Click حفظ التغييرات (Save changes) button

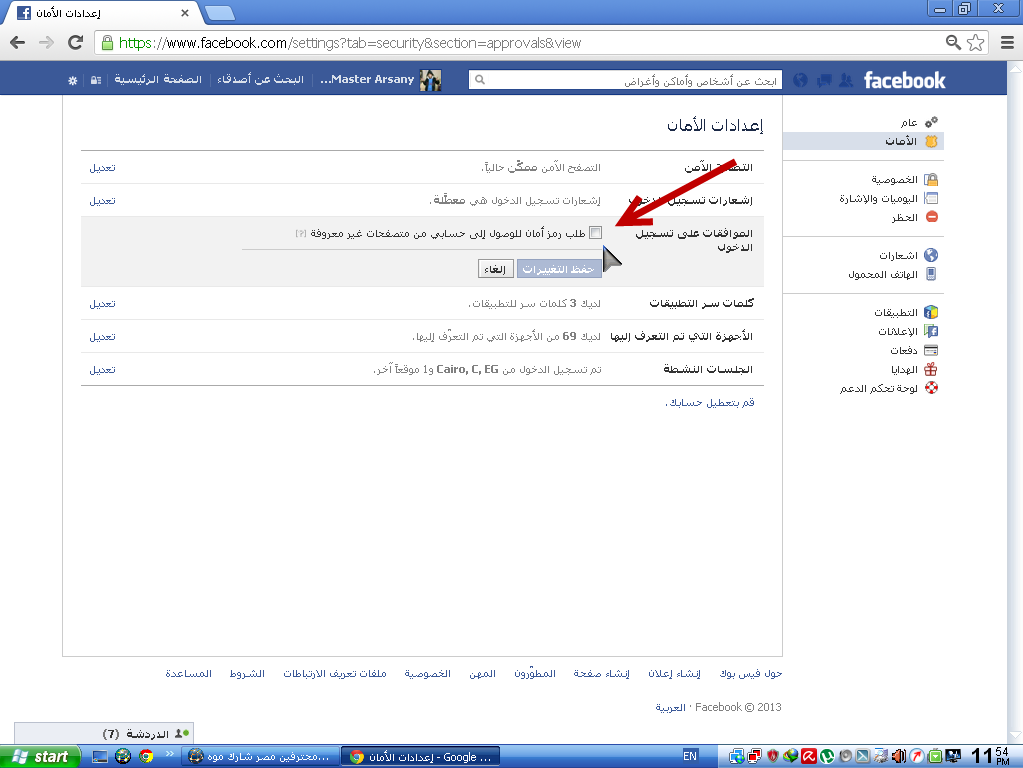pyautogui.click(x=559, y=269)
